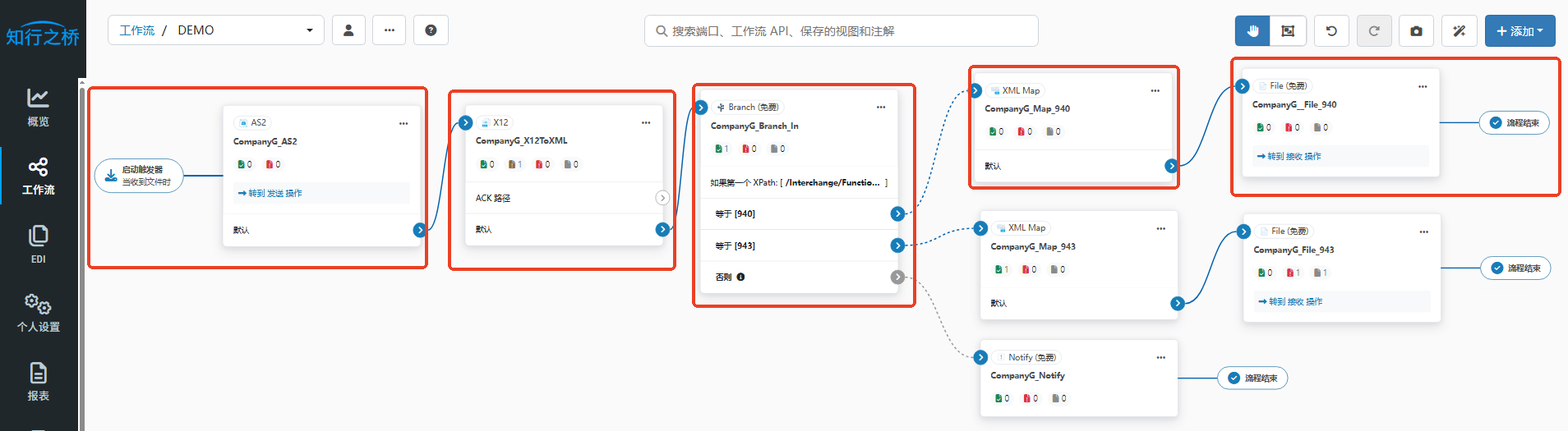Switch to the box selection tool
The width and height of the screenshot is (1568, 431).
click(1288, 31)
